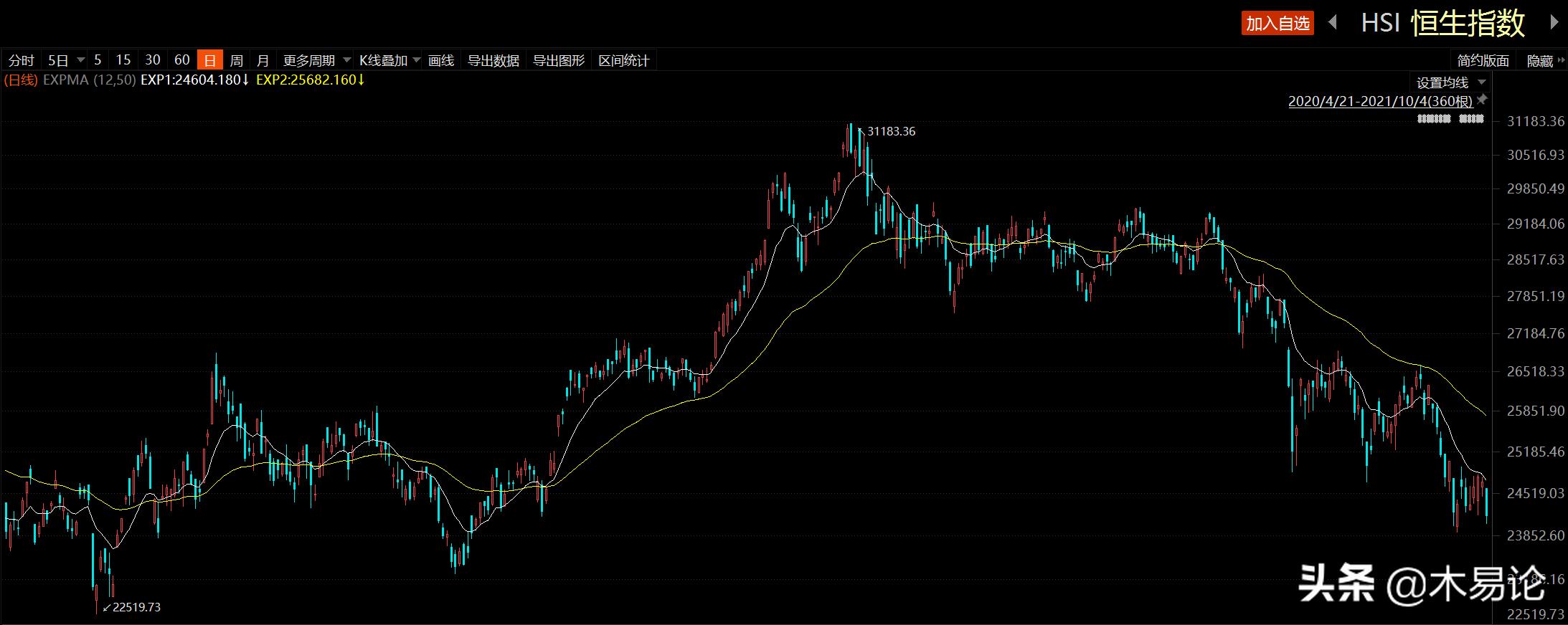Select the 30-minute K-line period
Viewport: 1568px width, 625px height.
pyautogui.click(x=153, y=60)
